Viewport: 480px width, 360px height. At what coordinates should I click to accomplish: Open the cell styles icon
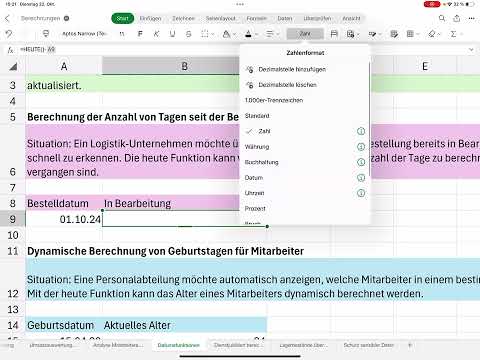pos(374,34)
